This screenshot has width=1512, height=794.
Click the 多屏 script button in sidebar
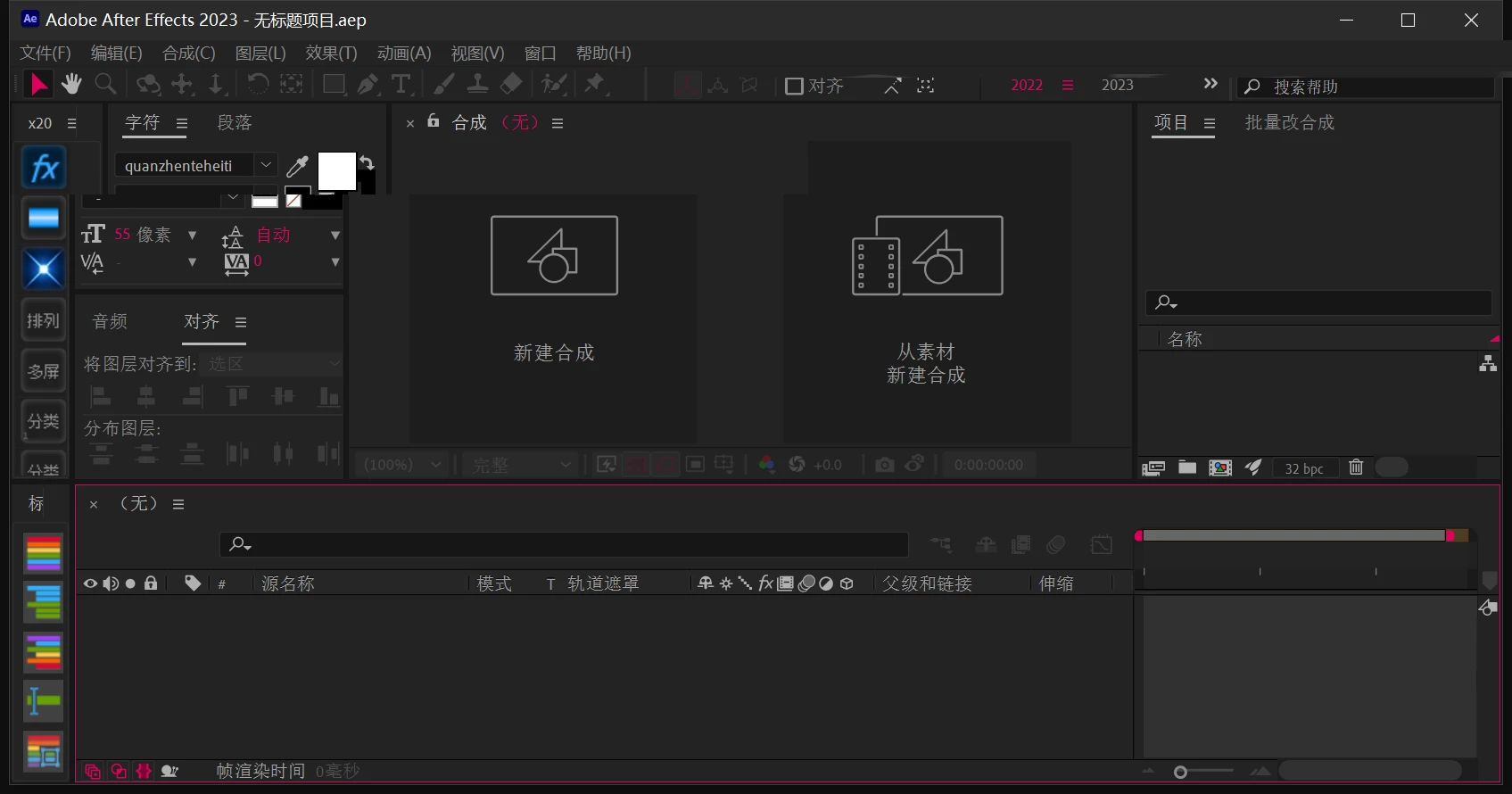(43, 371)
